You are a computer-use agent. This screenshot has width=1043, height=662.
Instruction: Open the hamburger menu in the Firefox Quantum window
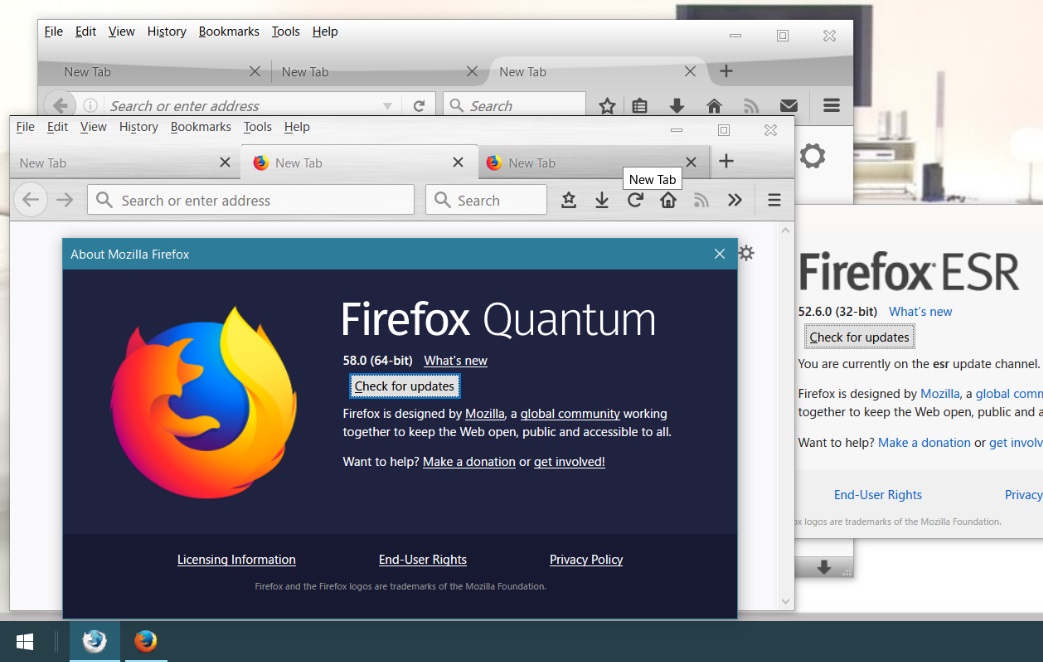pos(774,200)
